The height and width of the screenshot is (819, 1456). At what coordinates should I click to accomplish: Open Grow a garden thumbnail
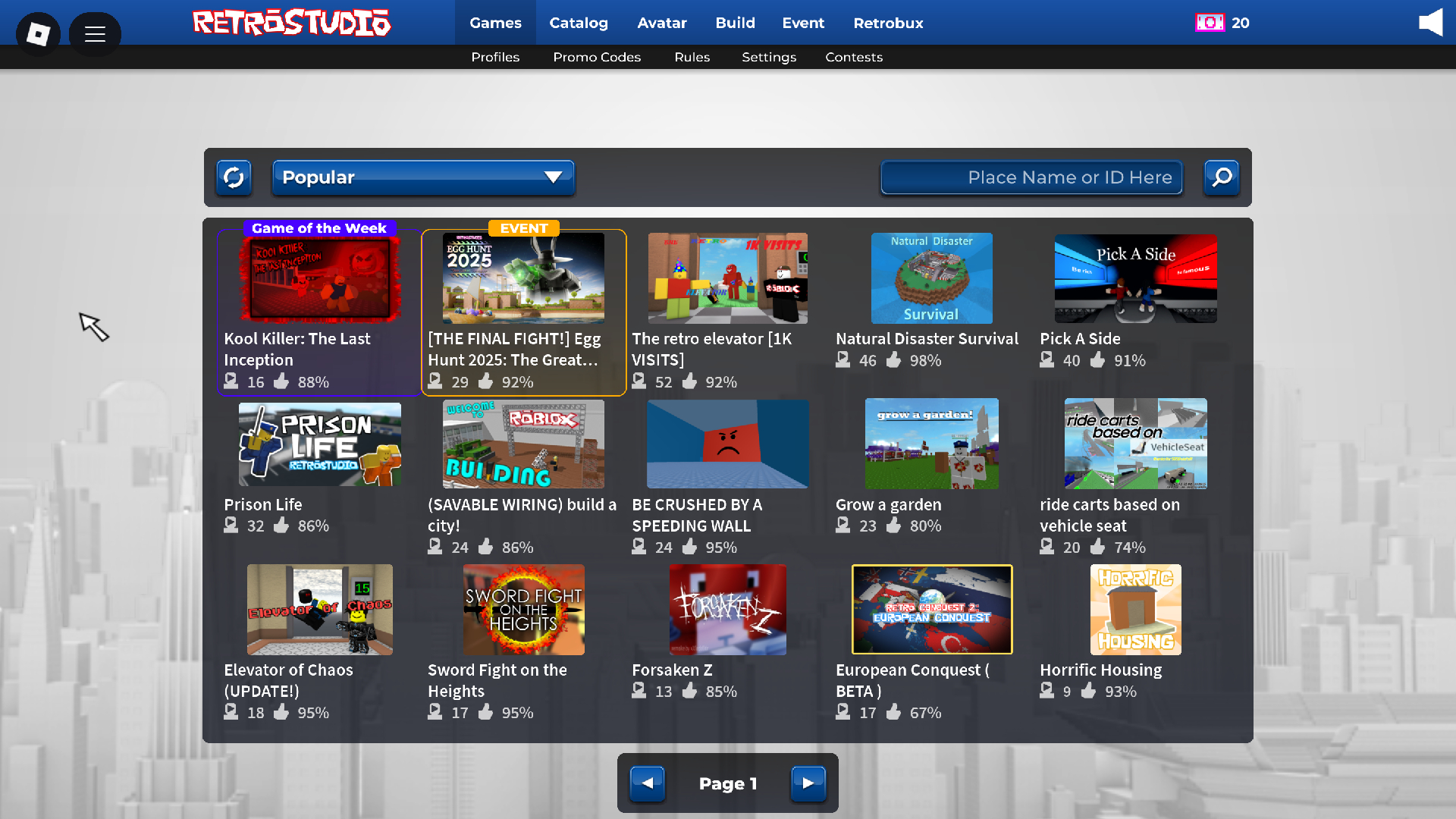[932, 444]
